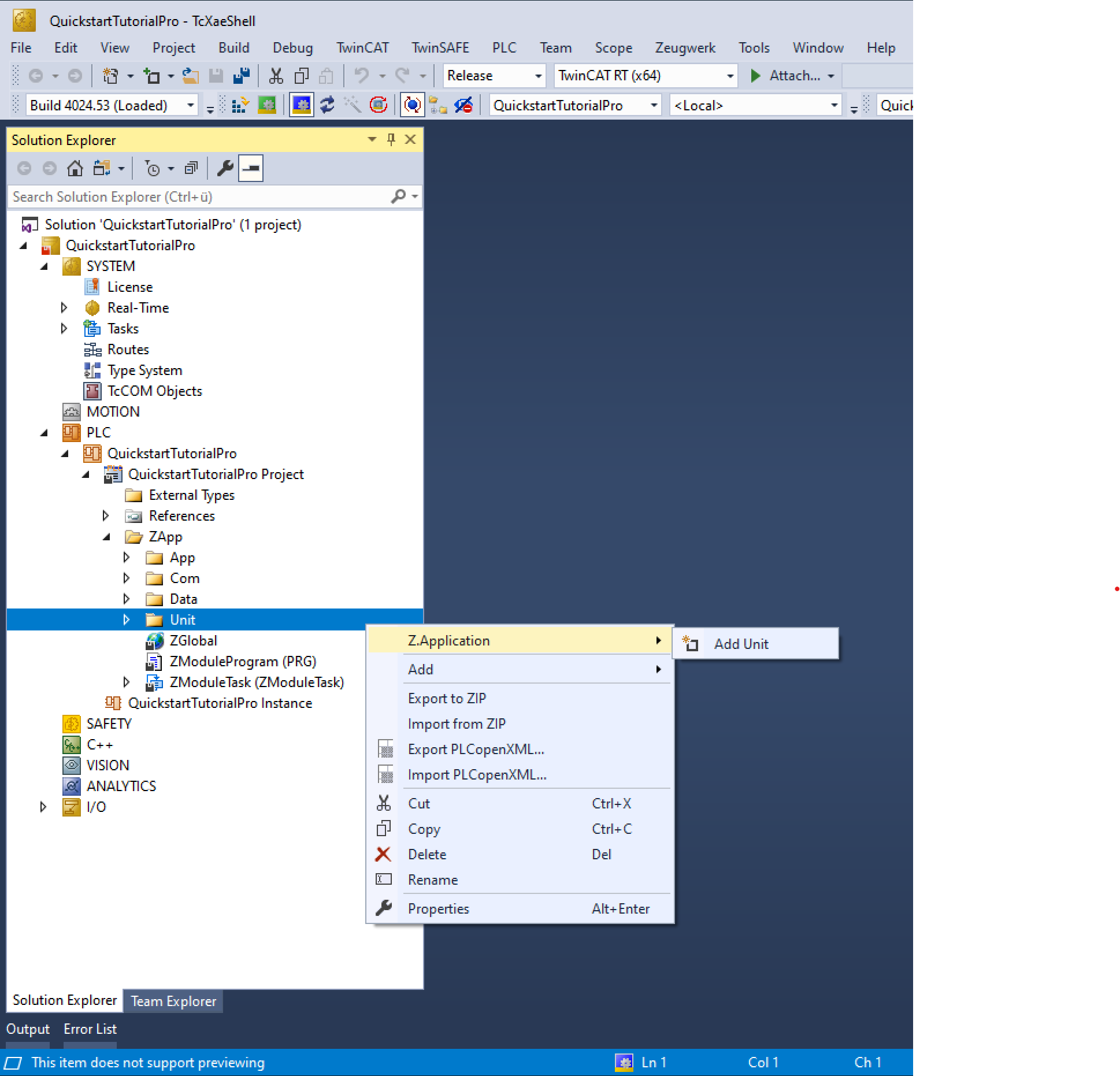The image size is (1120, 1076).
Task: Click the Delete red X icon in context menu
Action: pyautogui.click(x=383, y=854)
